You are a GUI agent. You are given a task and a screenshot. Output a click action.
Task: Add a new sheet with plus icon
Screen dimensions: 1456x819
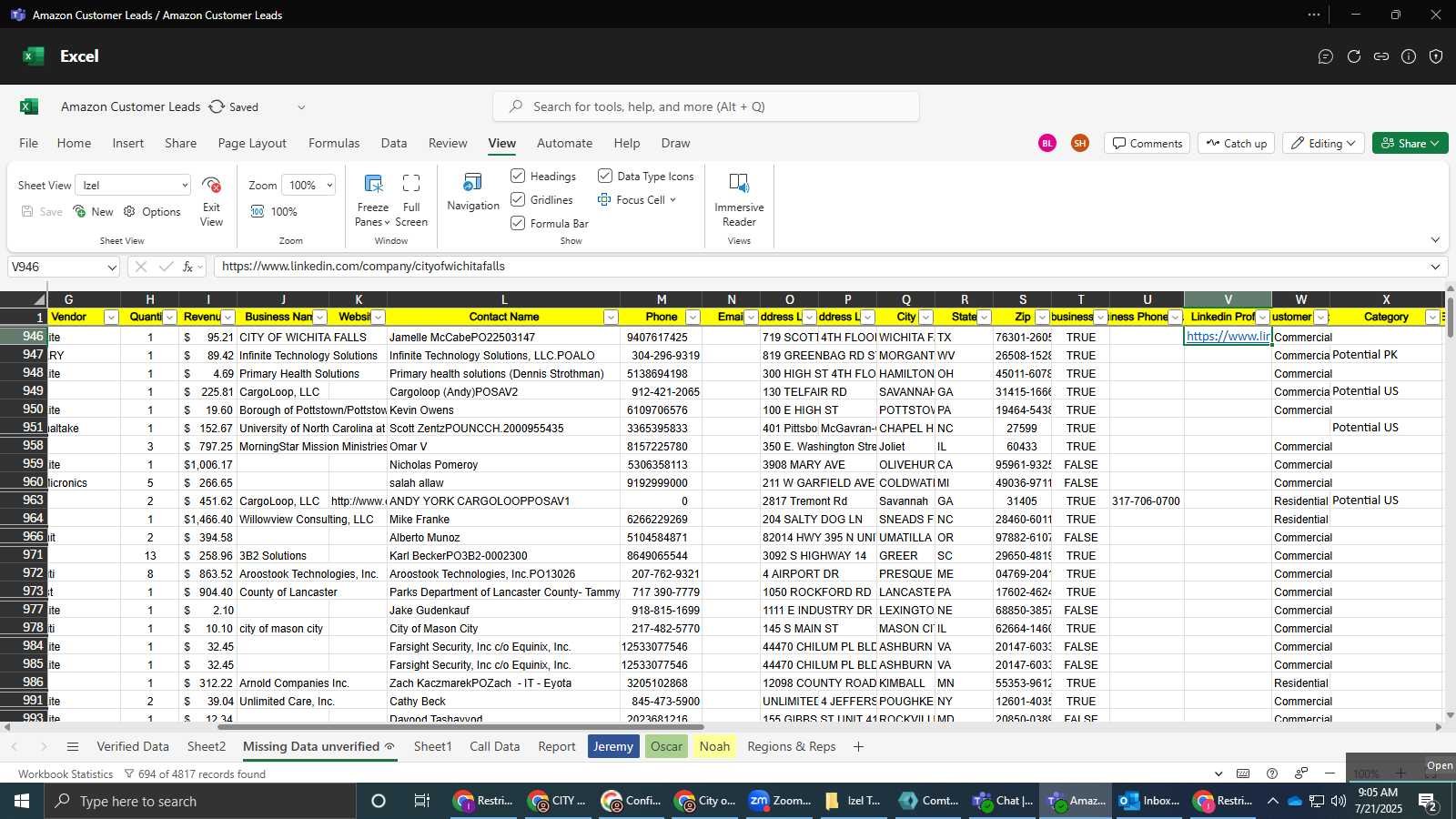858,746
